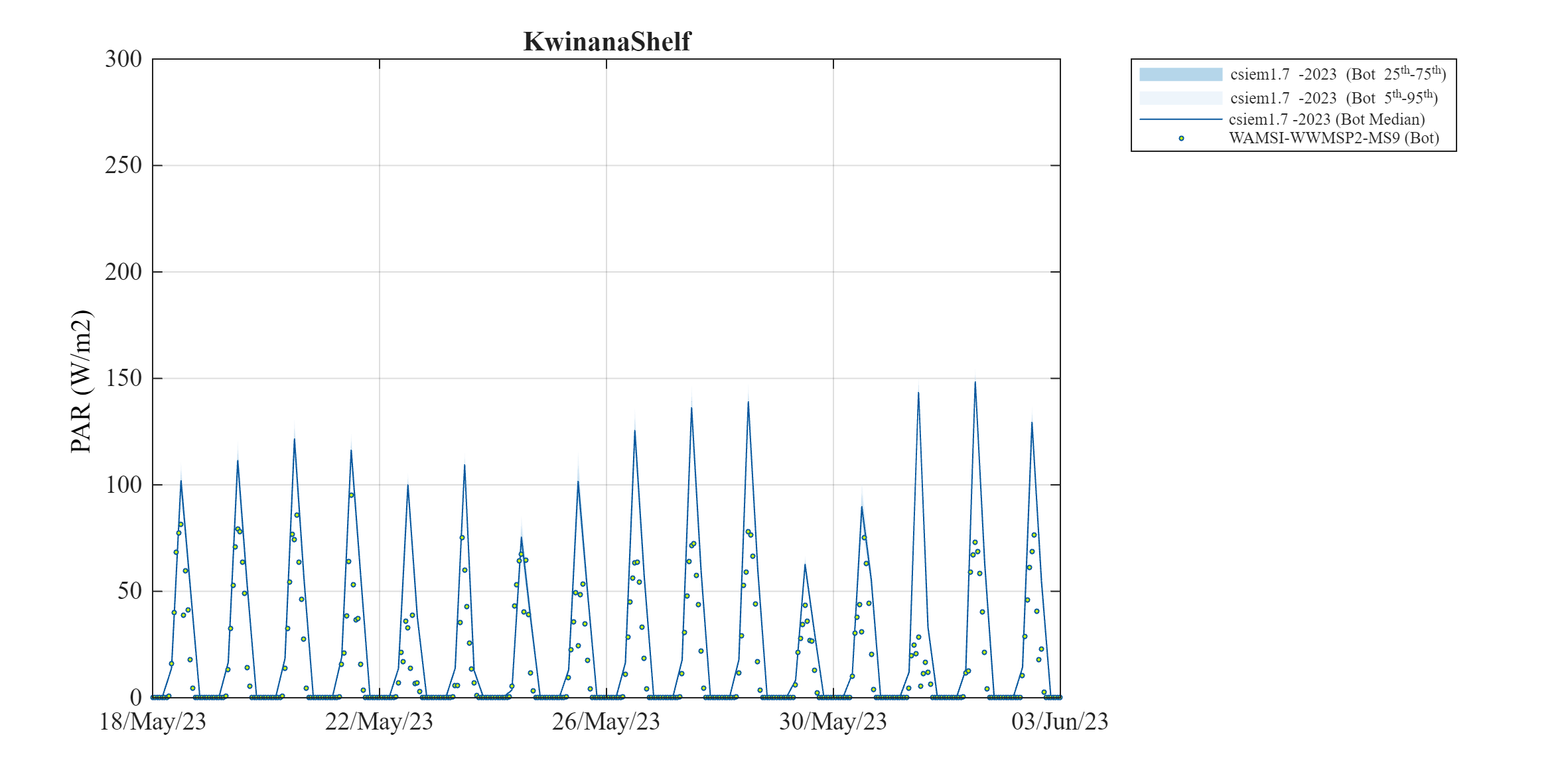The width and height of the screenshot is (1568, 784).
Task: Click the 200 y-axis tick label
Action: [x=123, y=272]
